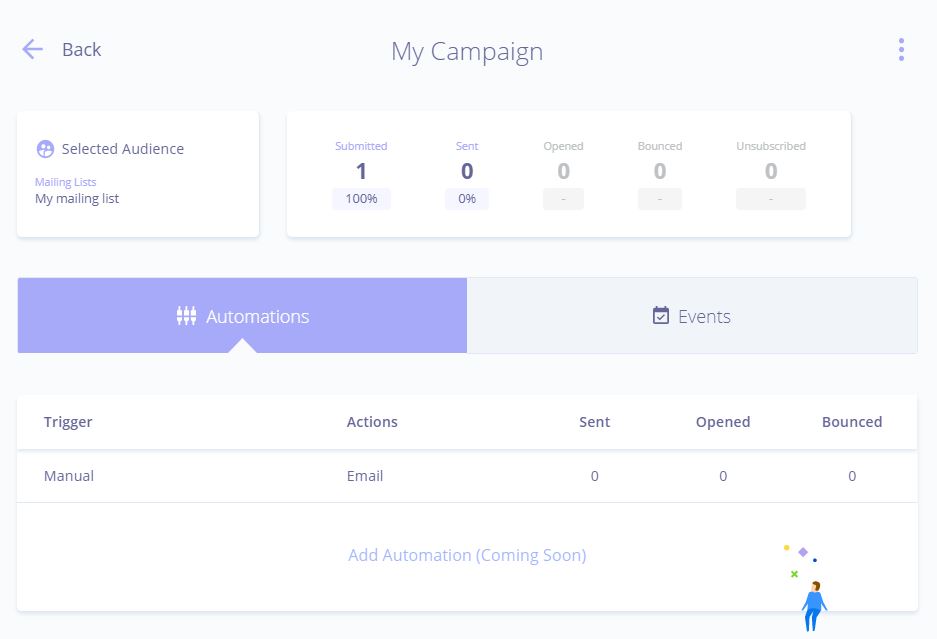Click the Opened count statistic
The image size is (937, 639).
click(564, 171)
